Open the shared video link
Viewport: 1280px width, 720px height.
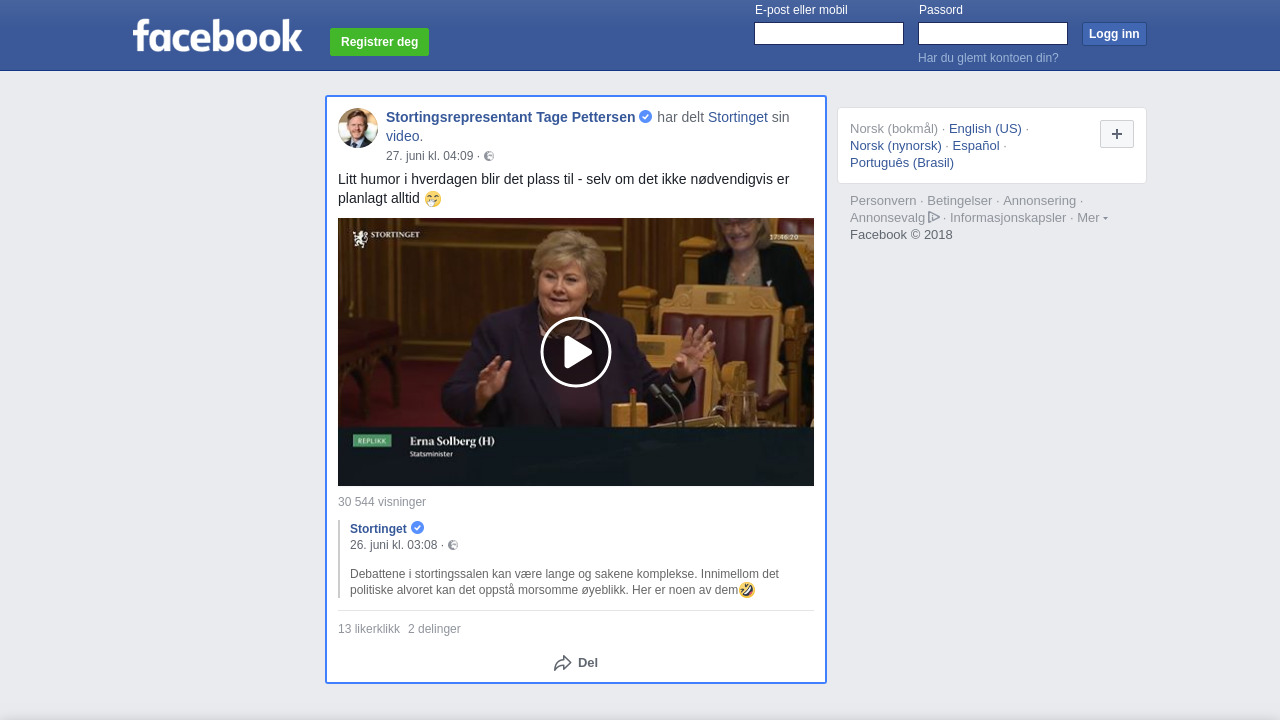(x=404, y=136)
